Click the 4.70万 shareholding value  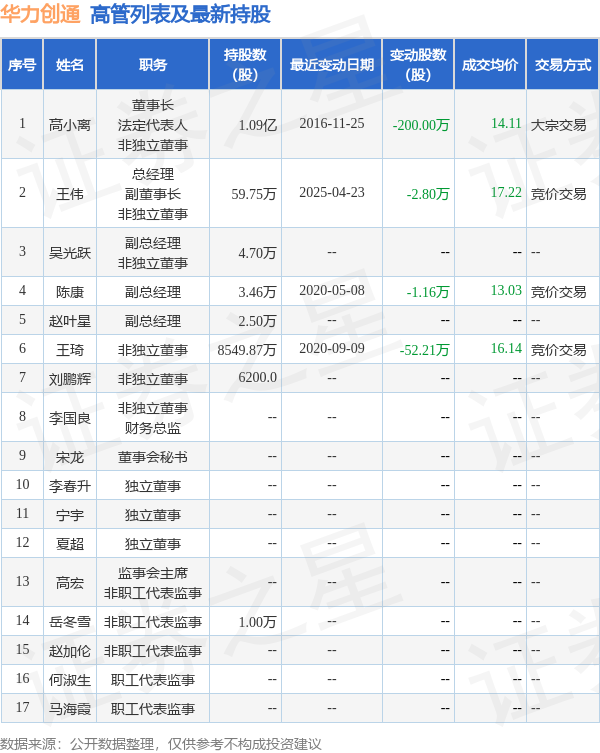point(257,253)
